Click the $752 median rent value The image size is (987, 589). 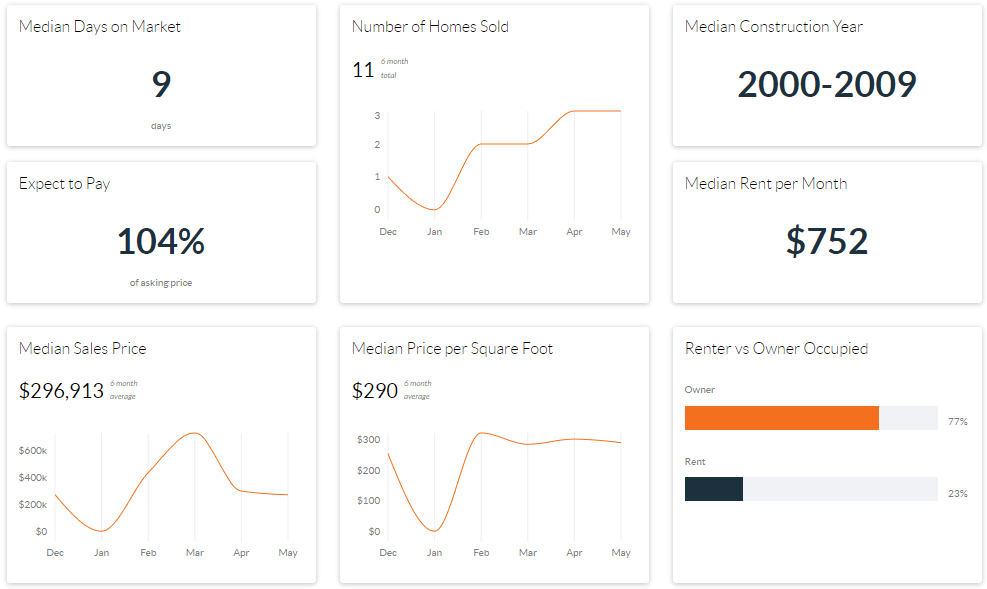[x=826, y=241]
